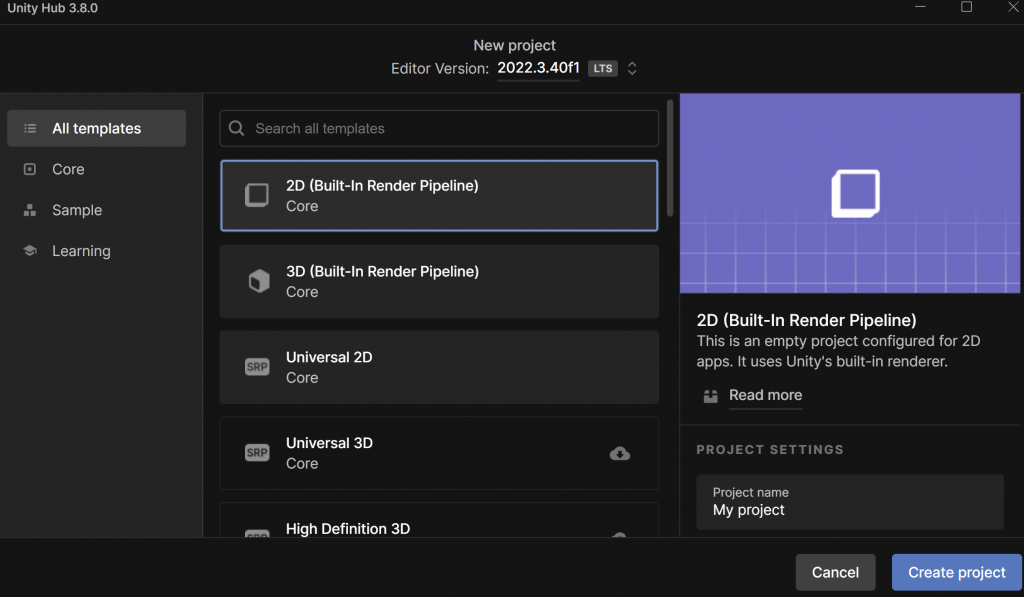The width and height of the screenshot is (1024, 597).
Task: Click the Universal 3D SRP icon
Action: coord(257,452)
